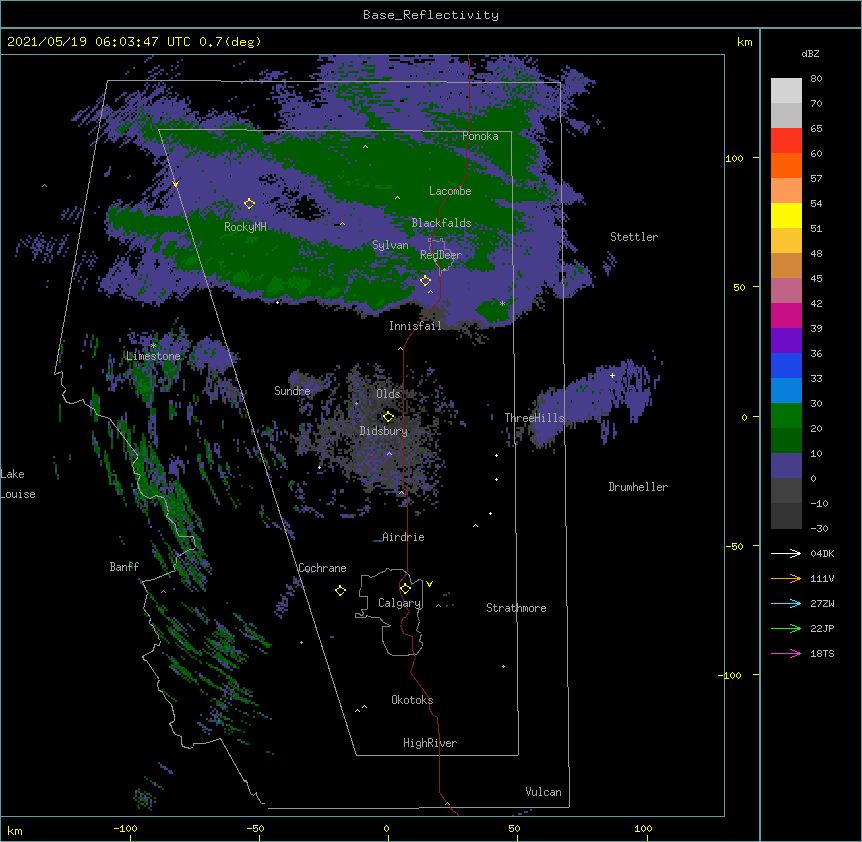Pick the red 60-65 dBZ swatch
Image resolution: width=862 pixels, height=842 pixels.
coord(786,141)
